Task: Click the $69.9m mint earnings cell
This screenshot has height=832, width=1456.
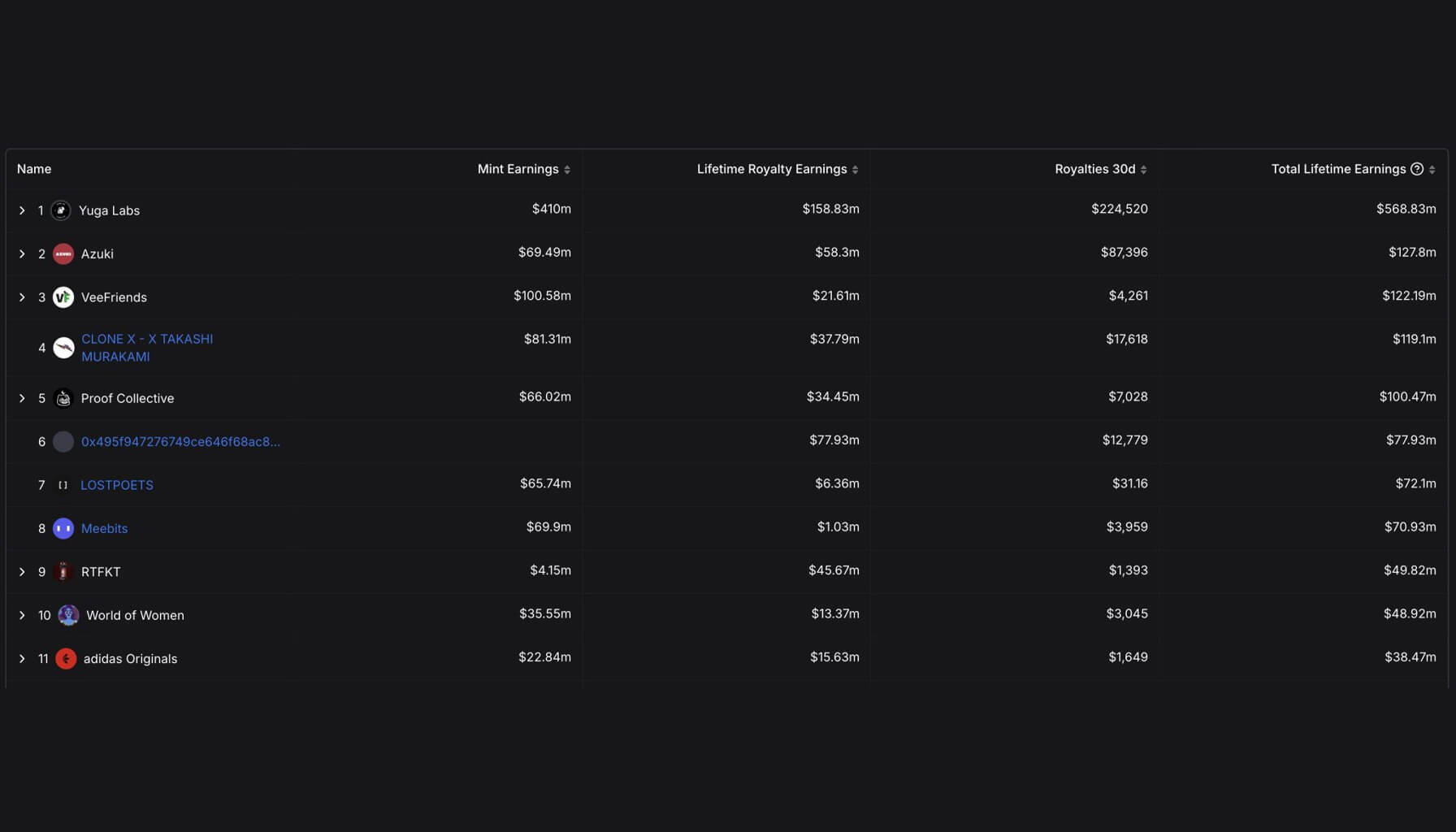Action: click(x=548, y=526)
